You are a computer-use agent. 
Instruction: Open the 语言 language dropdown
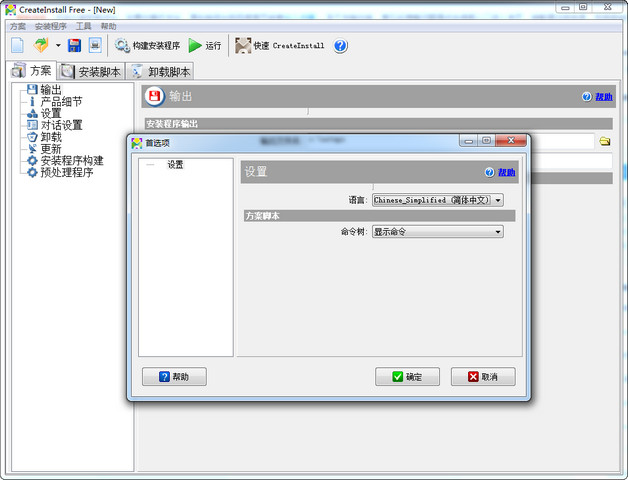pyautogui.click(x=438, y=200)
